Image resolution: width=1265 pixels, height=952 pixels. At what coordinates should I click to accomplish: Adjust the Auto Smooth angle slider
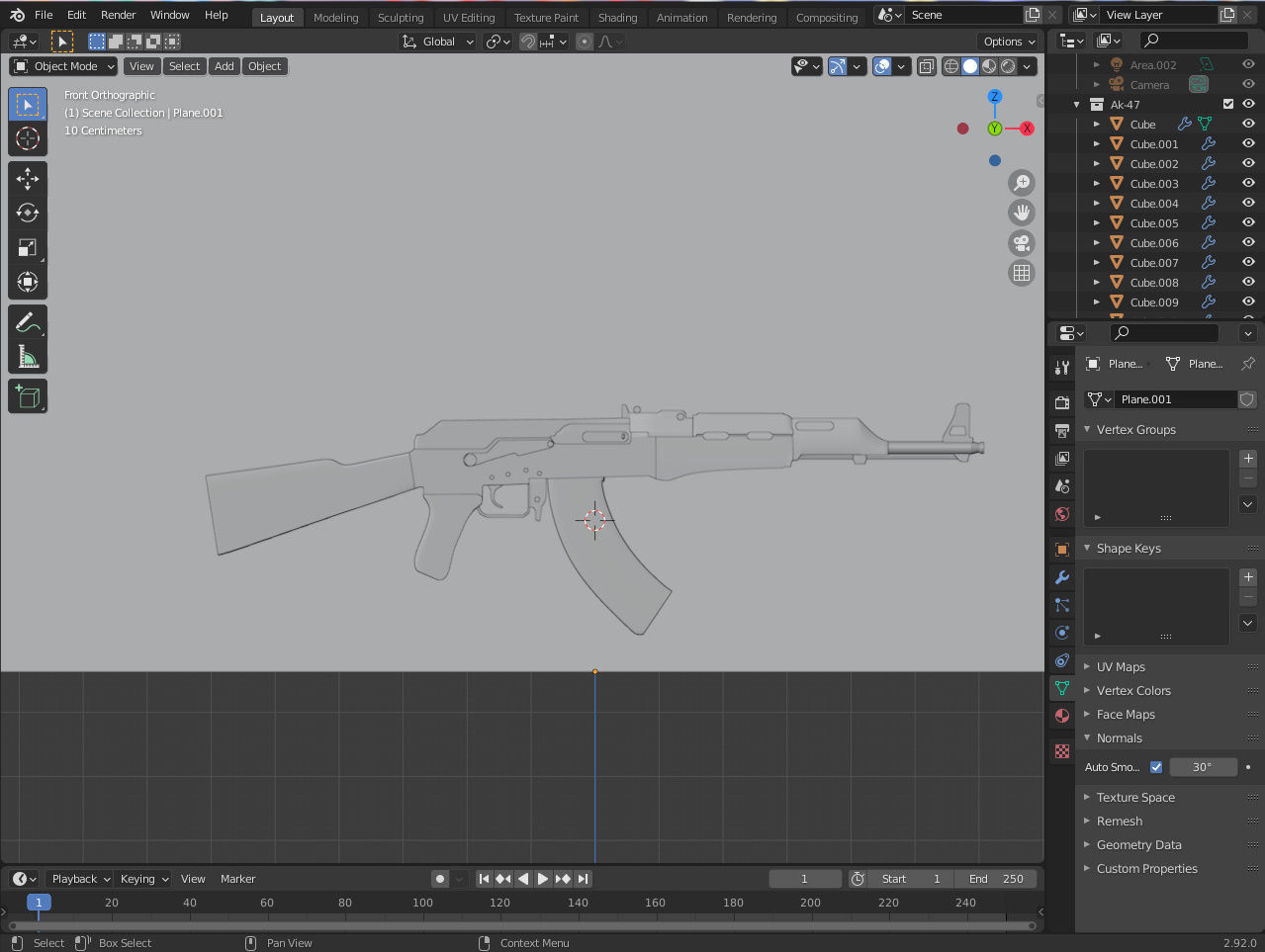pyautogui.click(x=1203, y=766)
